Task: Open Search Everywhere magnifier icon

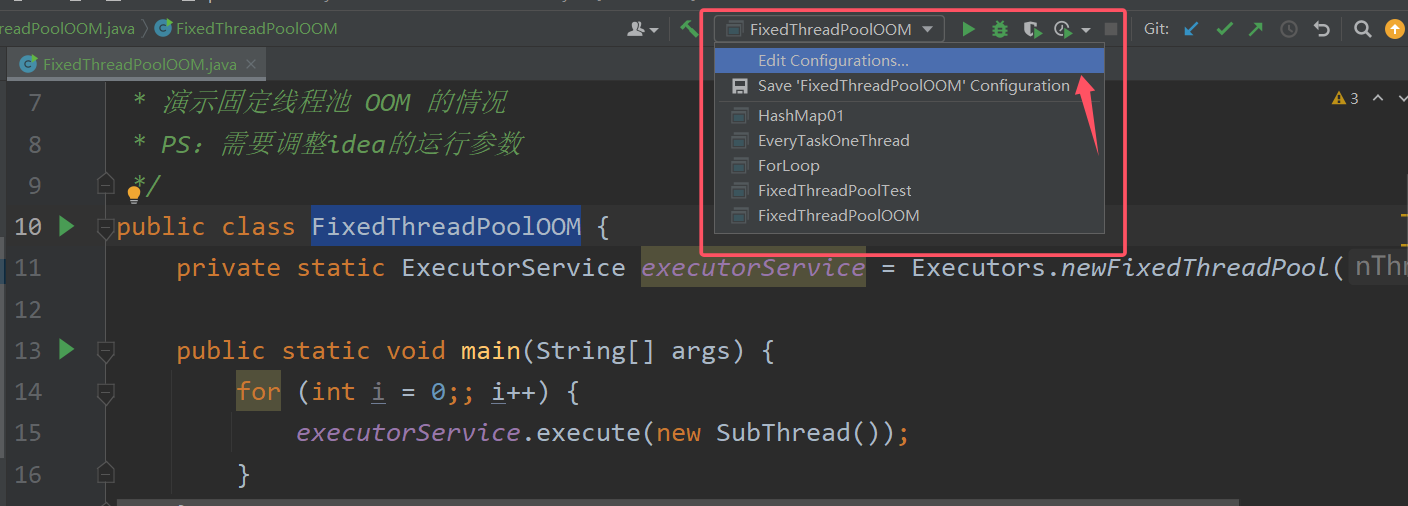Action: 1362,30
